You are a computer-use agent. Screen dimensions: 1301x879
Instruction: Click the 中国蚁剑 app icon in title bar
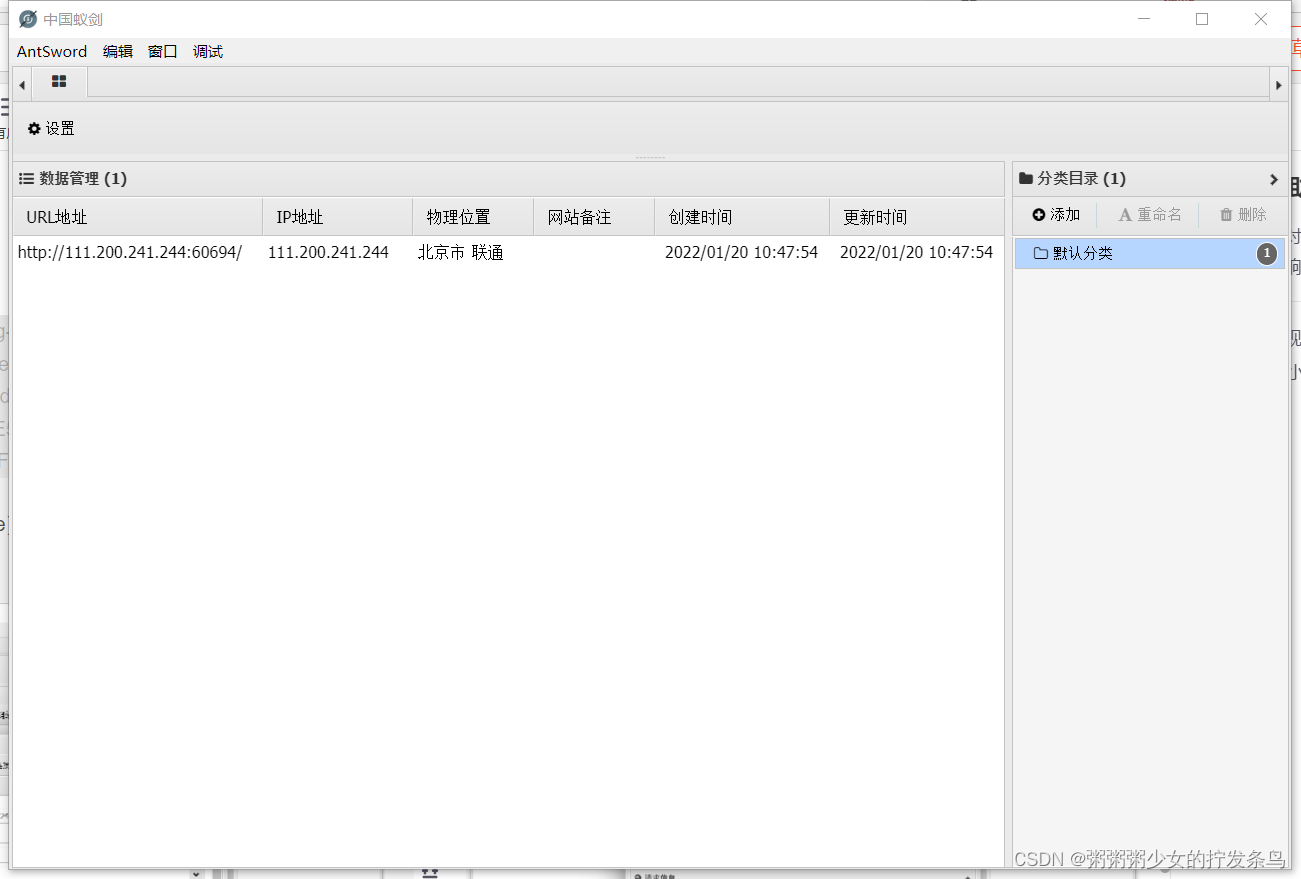click(x=28, y=19)
